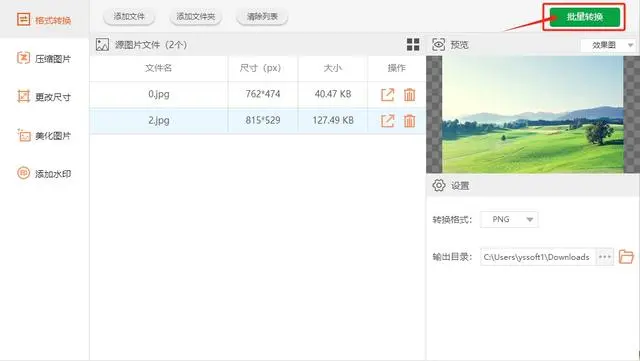Switch to grid view icon
This screenshot has width=640, height=361.
[x=413, y=45]
